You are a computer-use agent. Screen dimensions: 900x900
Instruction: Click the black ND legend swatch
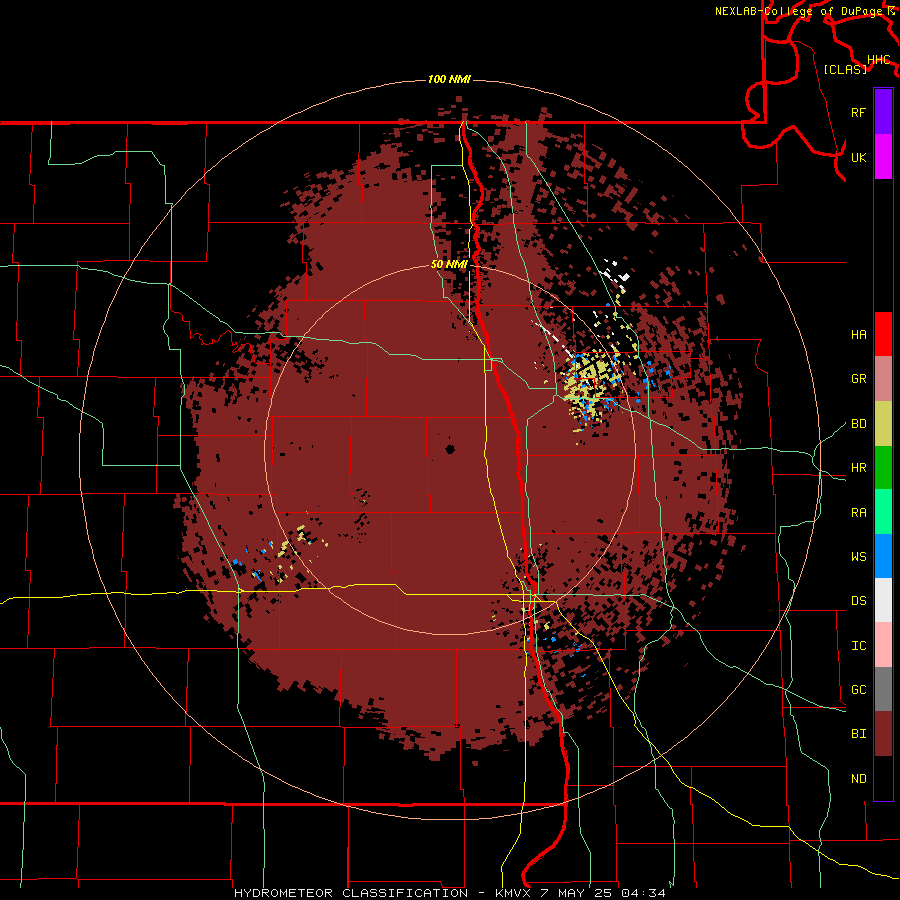[x=883, y=778]
